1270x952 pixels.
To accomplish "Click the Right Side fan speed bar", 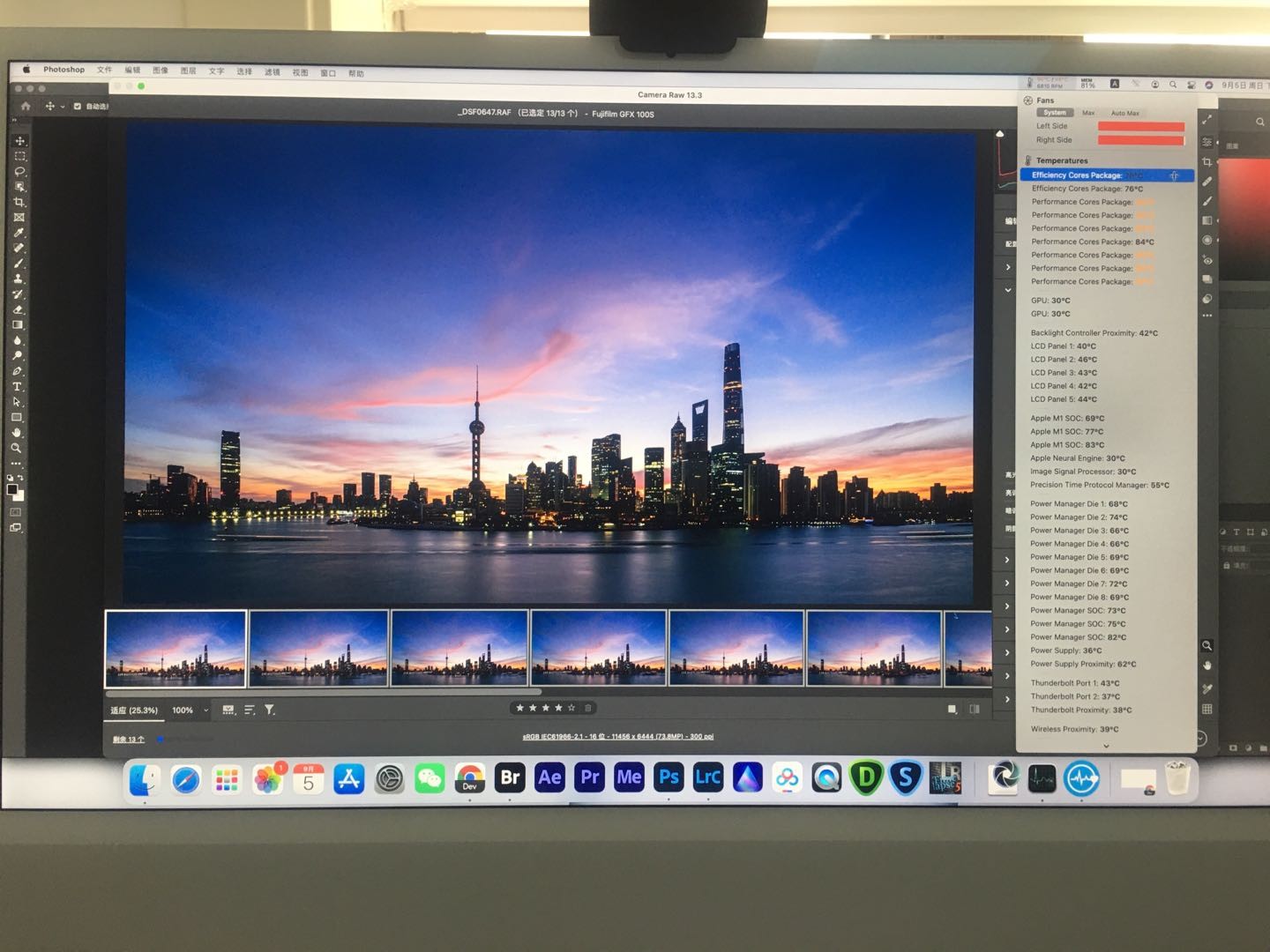I will [x=1140, y=140].
